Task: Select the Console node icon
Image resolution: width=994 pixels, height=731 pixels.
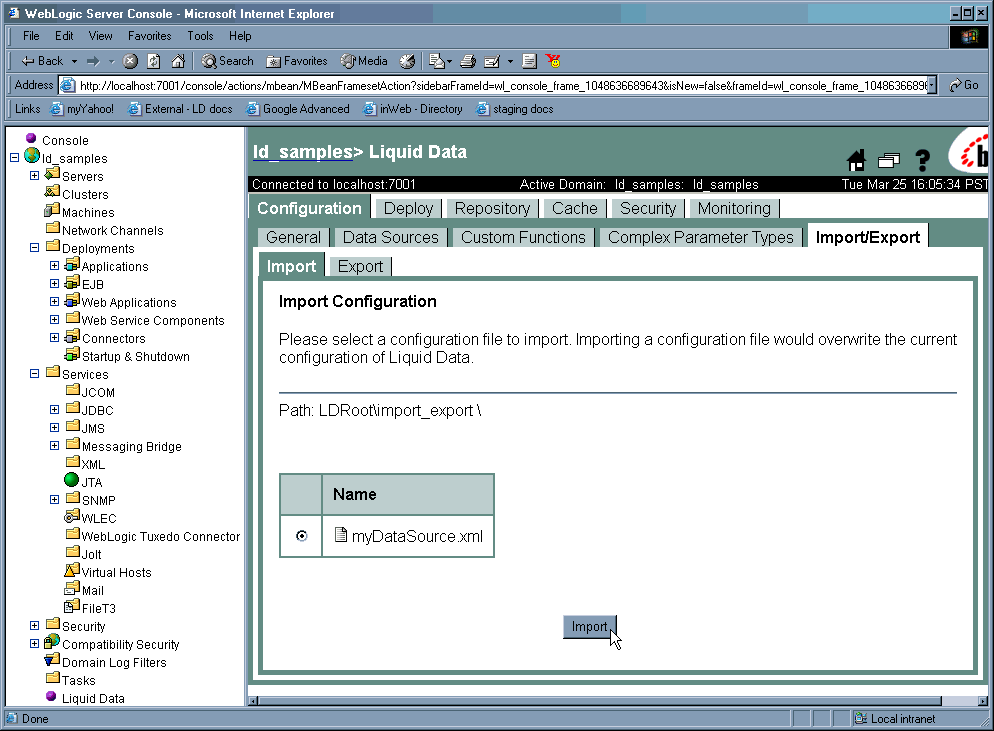Action: [30, 138]
